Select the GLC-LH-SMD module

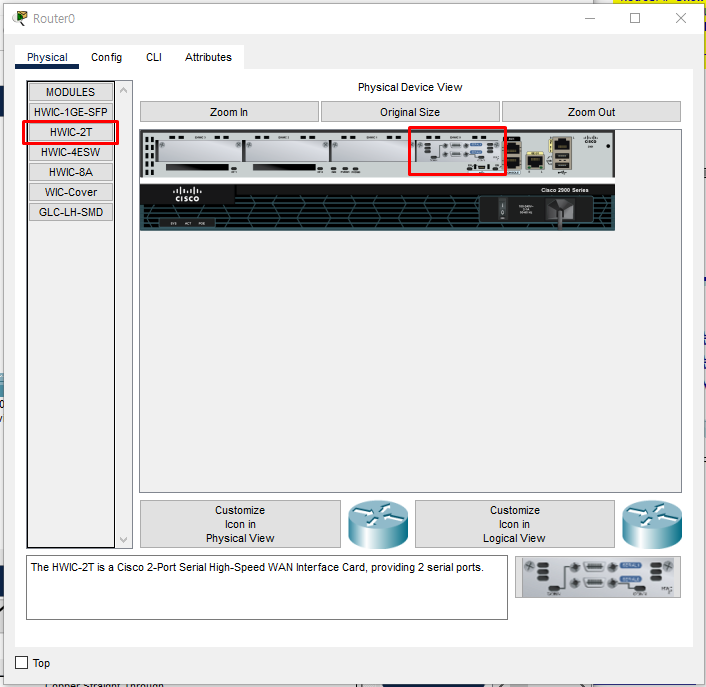point(71,212)
